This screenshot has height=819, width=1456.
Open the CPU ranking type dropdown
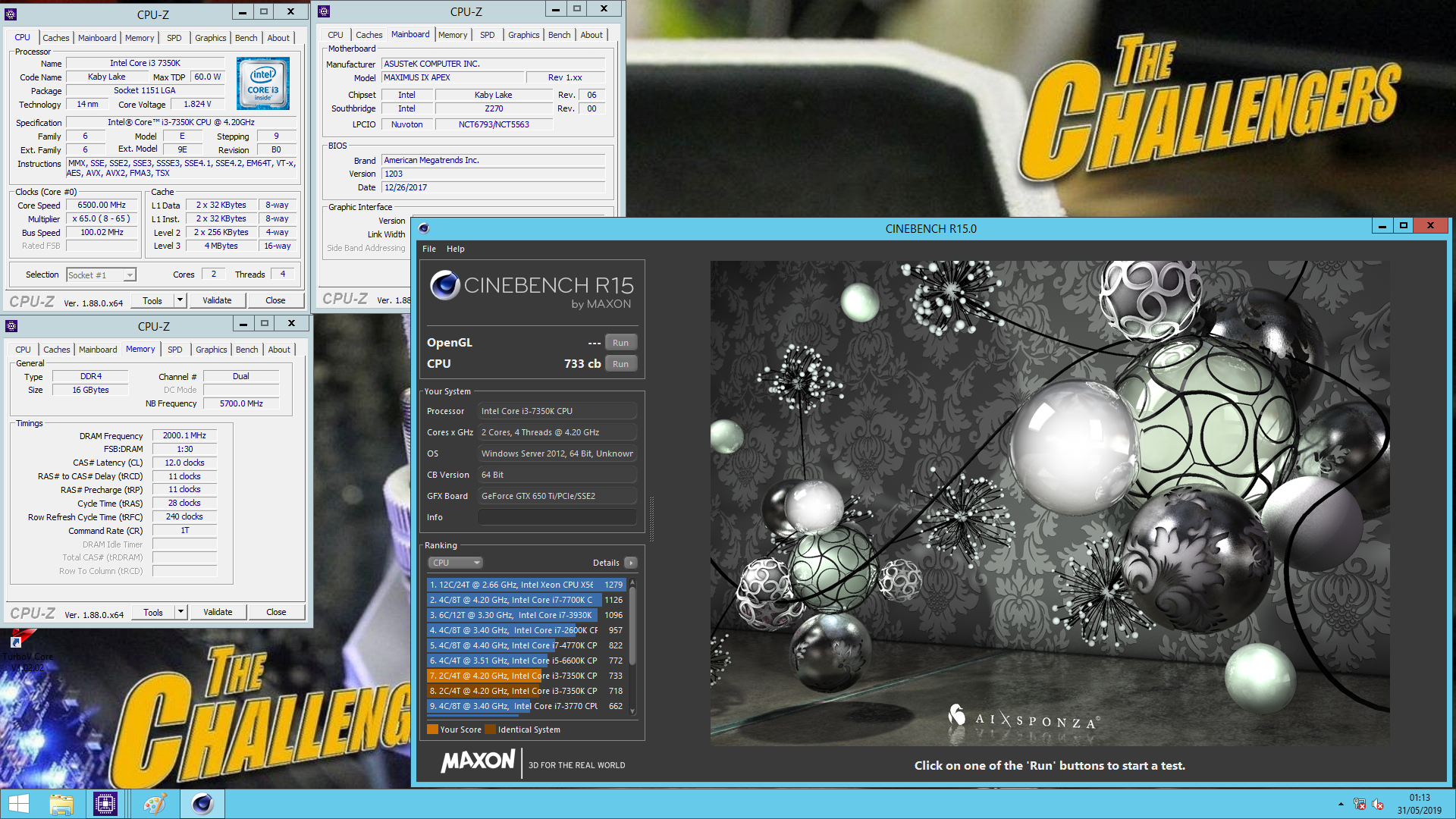(455, 563)
